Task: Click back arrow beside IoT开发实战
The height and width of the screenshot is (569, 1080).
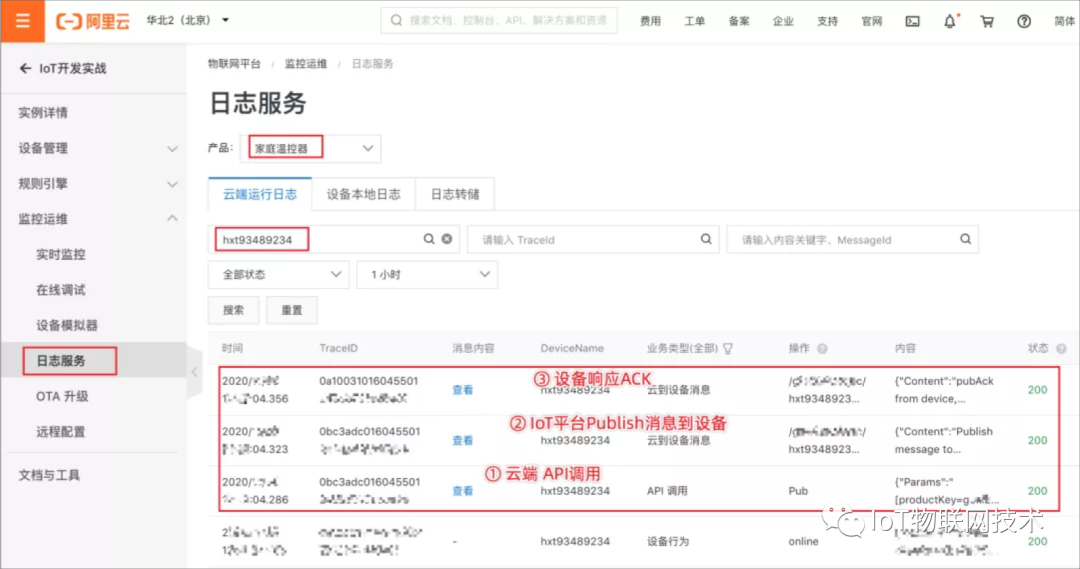Action: [x=25, y=68]
